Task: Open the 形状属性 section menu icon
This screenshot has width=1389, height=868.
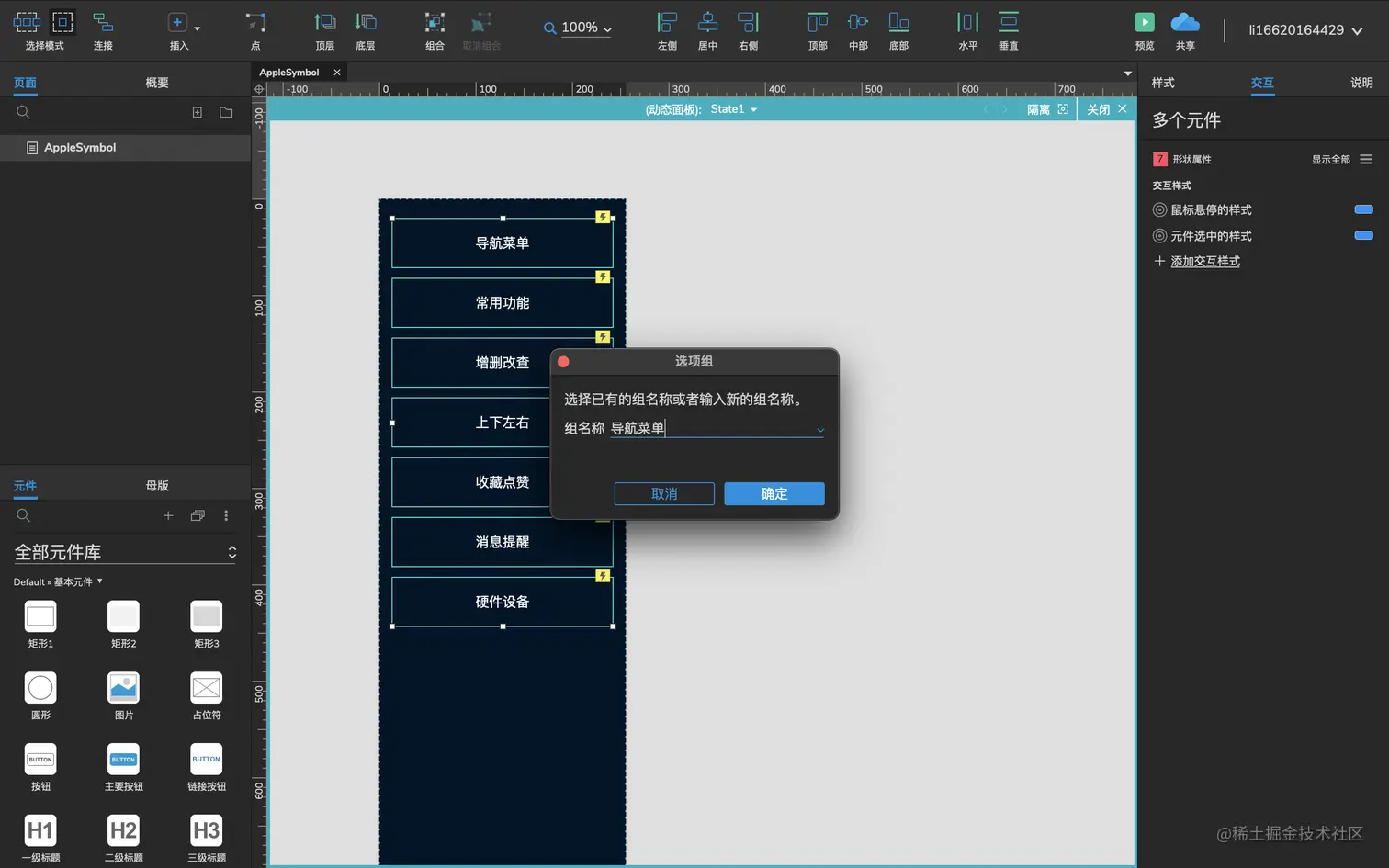Action: (1366, 159)
